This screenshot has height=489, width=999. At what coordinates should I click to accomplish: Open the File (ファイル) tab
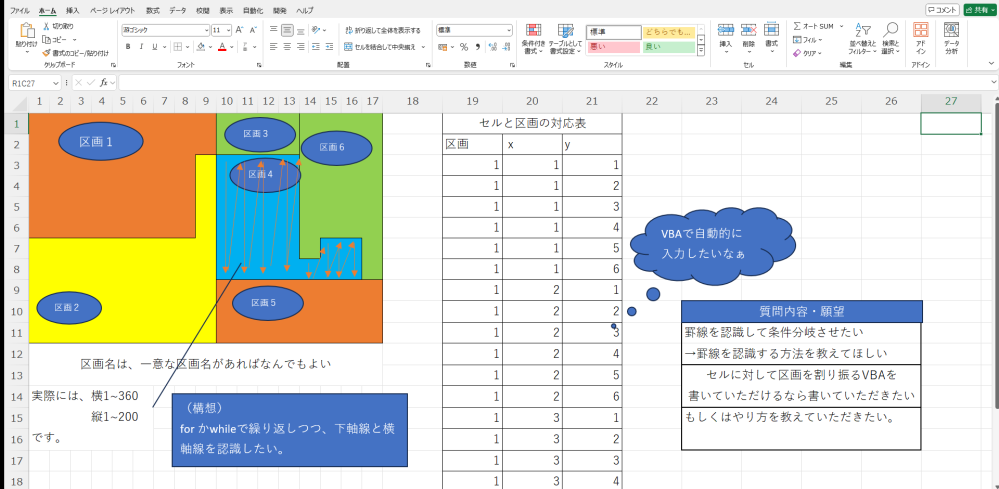tap(20, 11)
